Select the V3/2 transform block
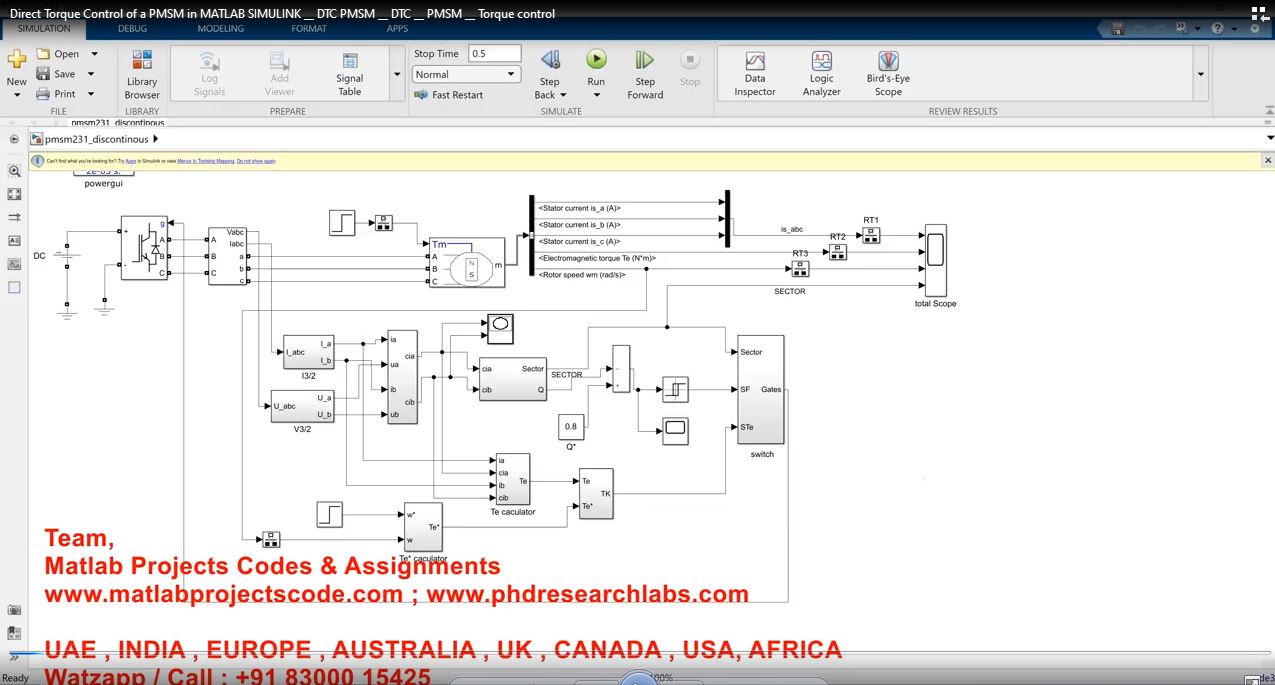Screen dimensions: 1275x685 click(303, 406)
